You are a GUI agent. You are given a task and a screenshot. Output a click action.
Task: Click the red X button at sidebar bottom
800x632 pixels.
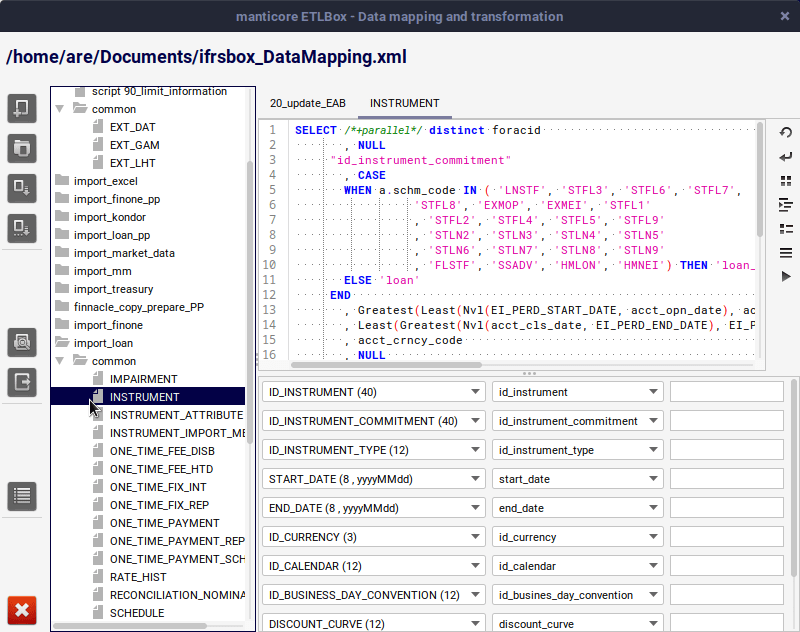point(22,610)
